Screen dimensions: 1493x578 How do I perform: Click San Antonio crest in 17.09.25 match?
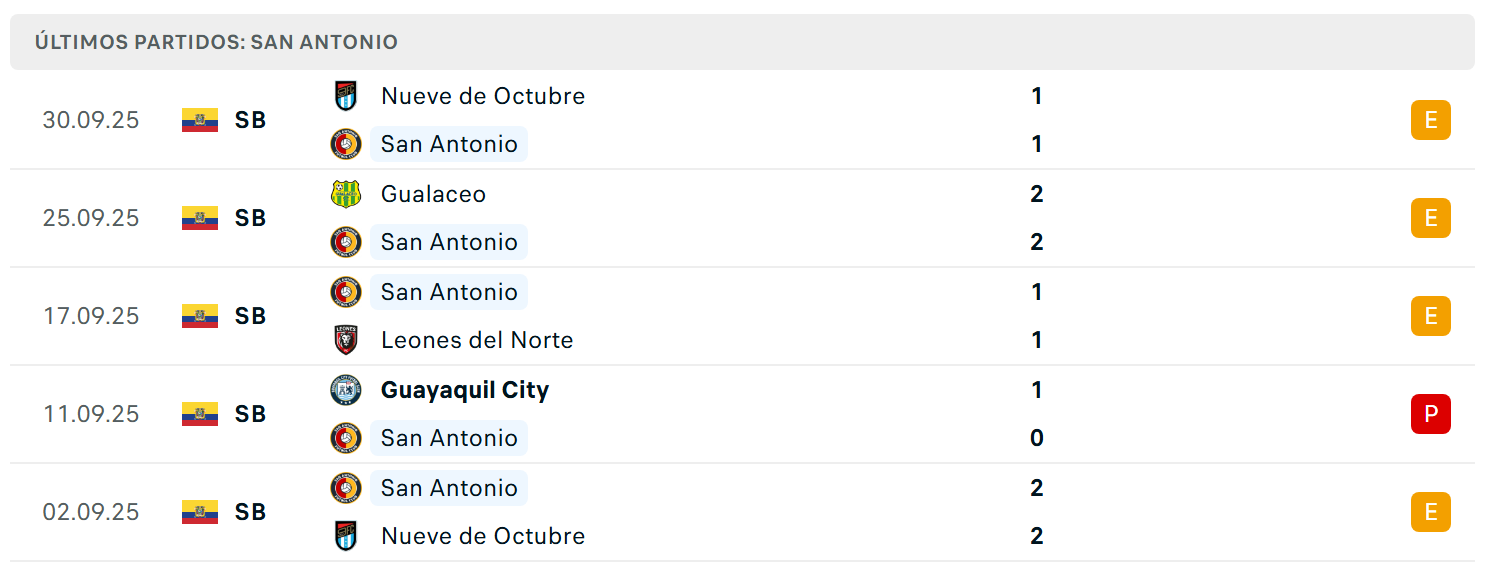point(346,292)
